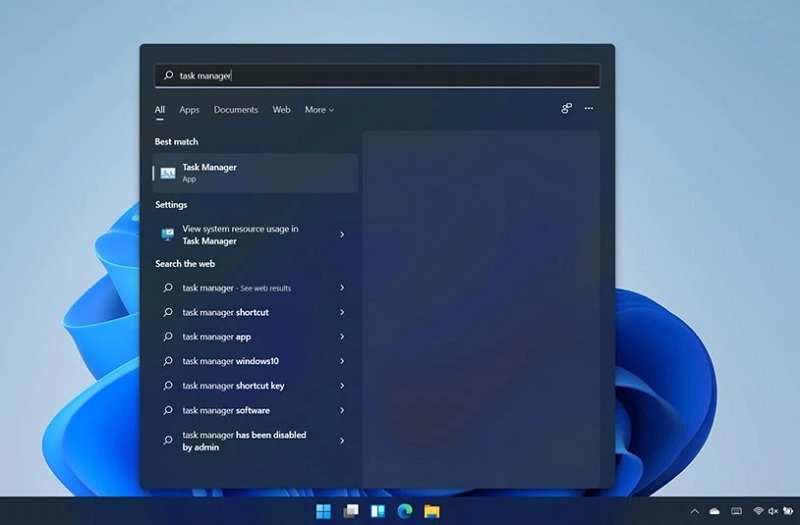Expand chevron for 'task manager - See web results'

pyautogui.click(x=342, y=288)
